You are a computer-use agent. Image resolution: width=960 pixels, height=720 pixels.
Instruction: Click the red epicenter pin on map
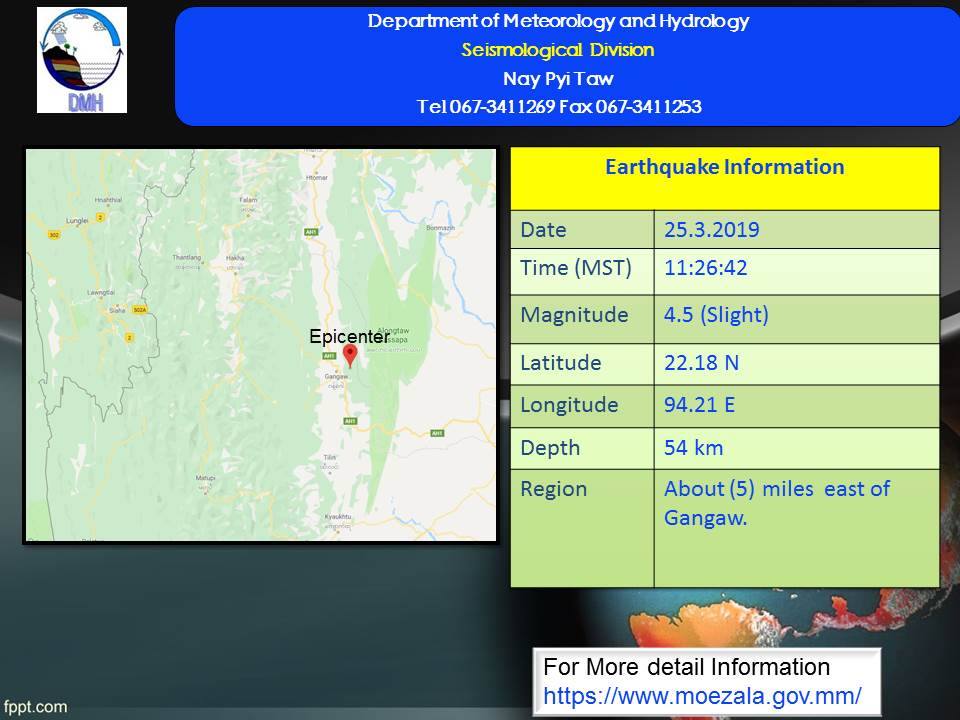(x=349, y=355)
